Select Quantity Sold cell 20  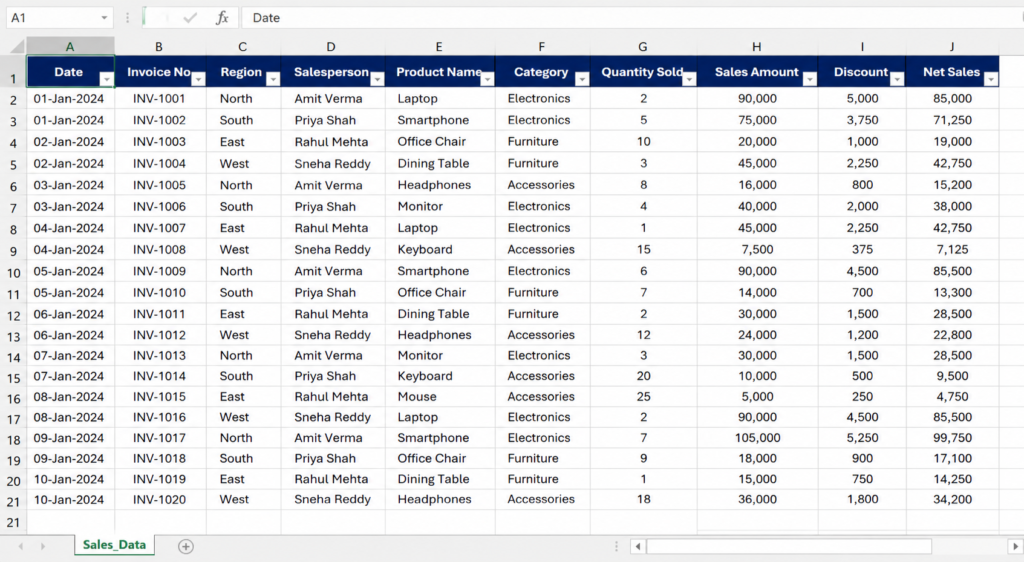click(643, 376)
